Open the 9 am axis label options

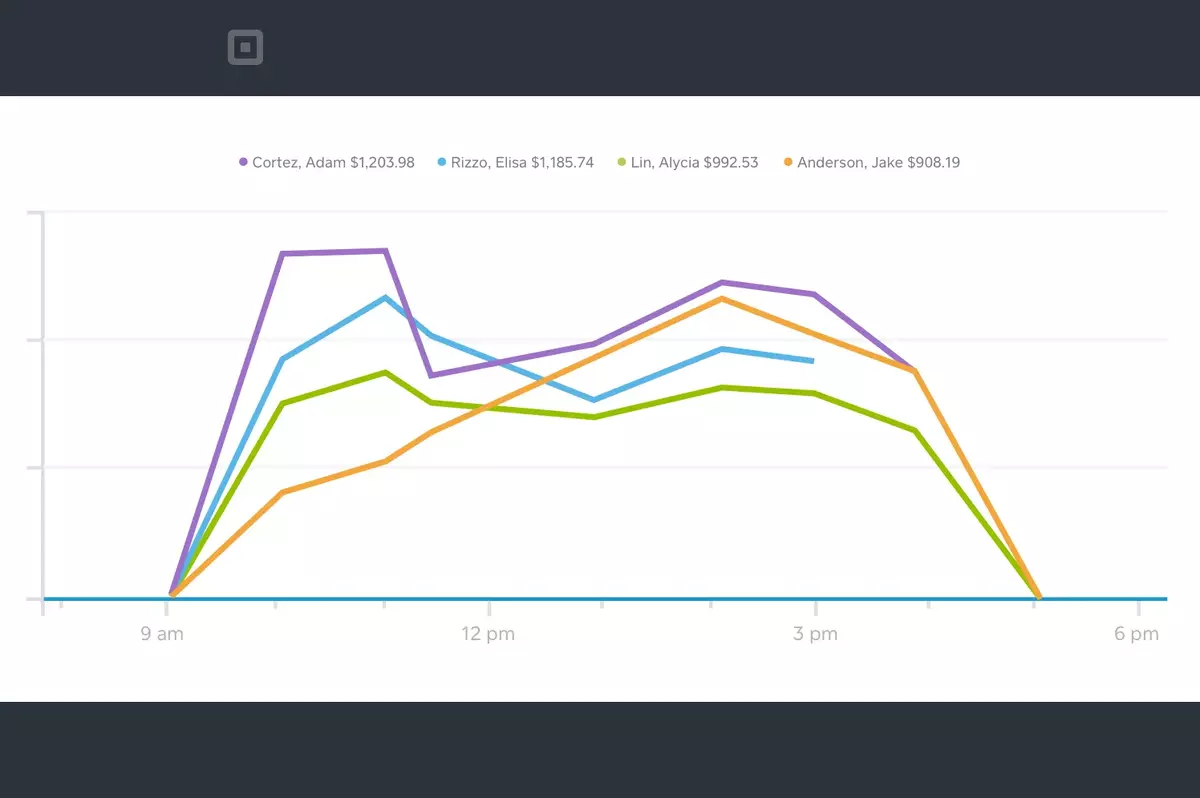[x=161, y=633]
